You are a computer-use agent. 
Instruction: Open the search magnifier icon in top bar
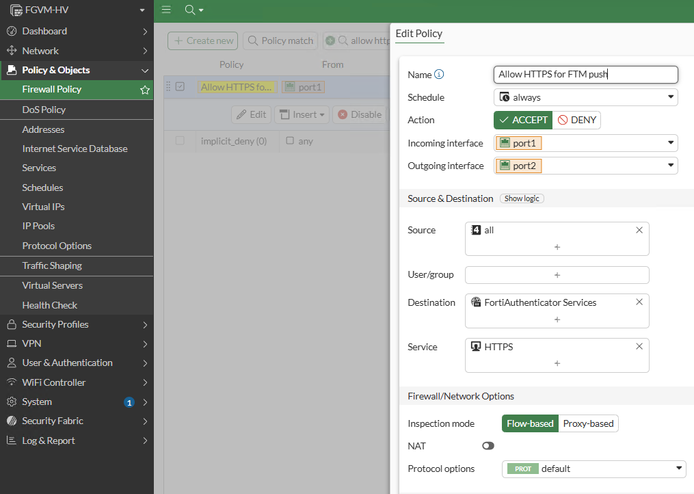coord(189,9)
